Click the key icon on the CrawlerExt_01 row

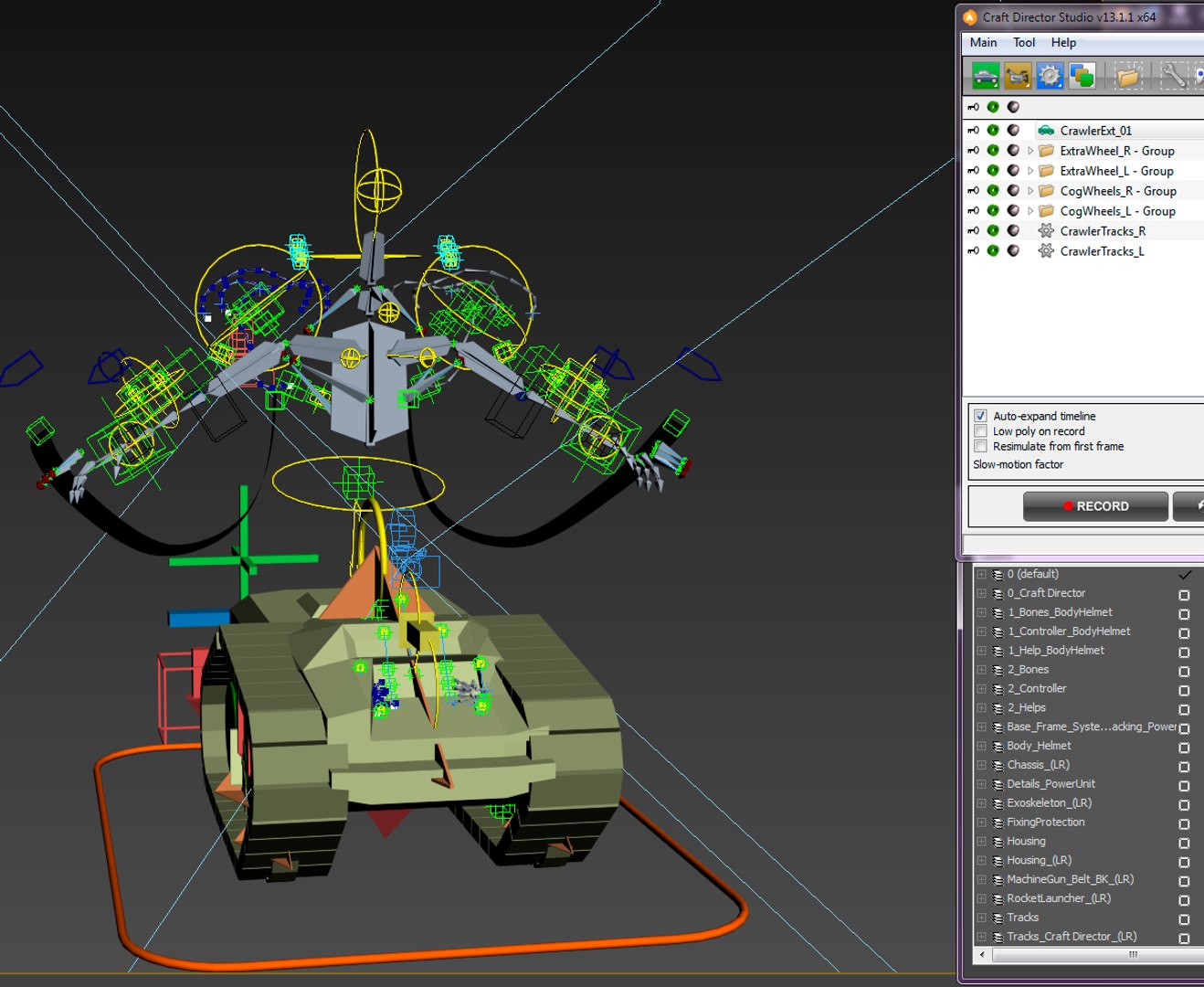tap(973, 131)
